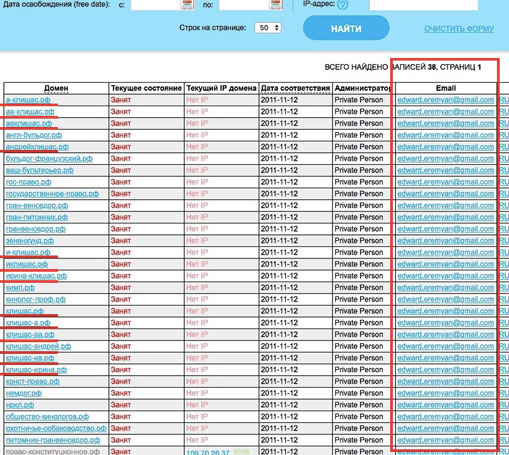Select Private Person in the нркл.рф row

pyautogui.click(x=359, y=405)
